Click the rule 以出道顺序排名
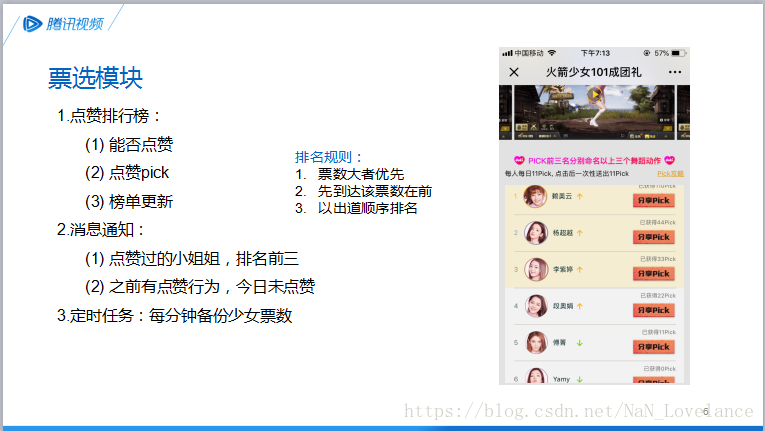 368,208
